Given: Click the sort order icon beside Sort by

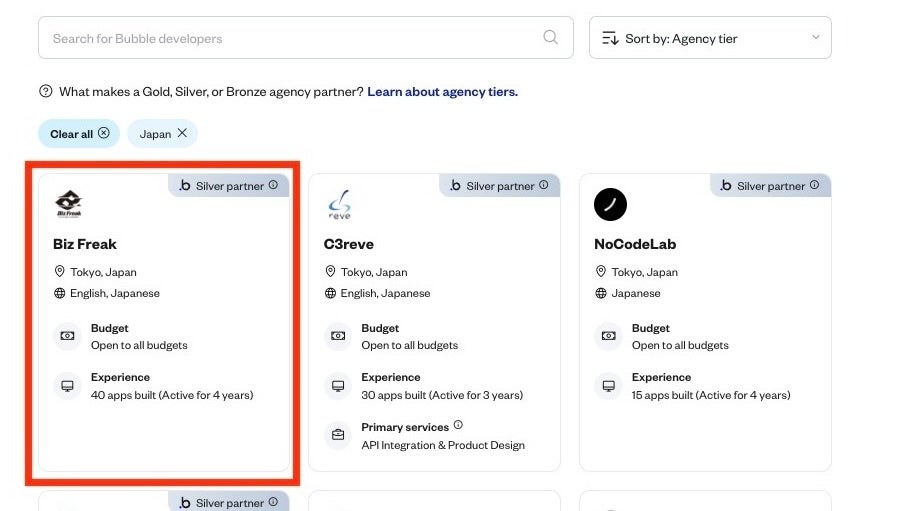Looking at the screenshot, I should [x=610, y=38].
